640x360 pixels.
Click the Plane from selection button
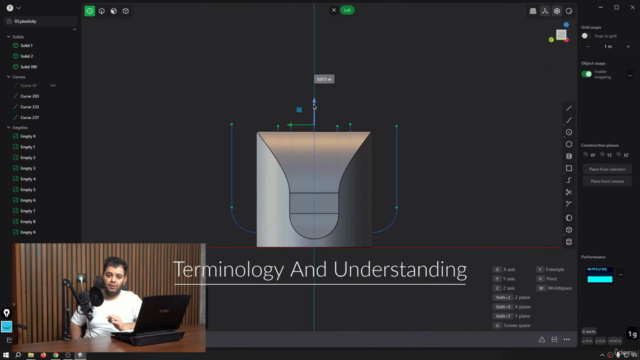click(x=607, y=169)
